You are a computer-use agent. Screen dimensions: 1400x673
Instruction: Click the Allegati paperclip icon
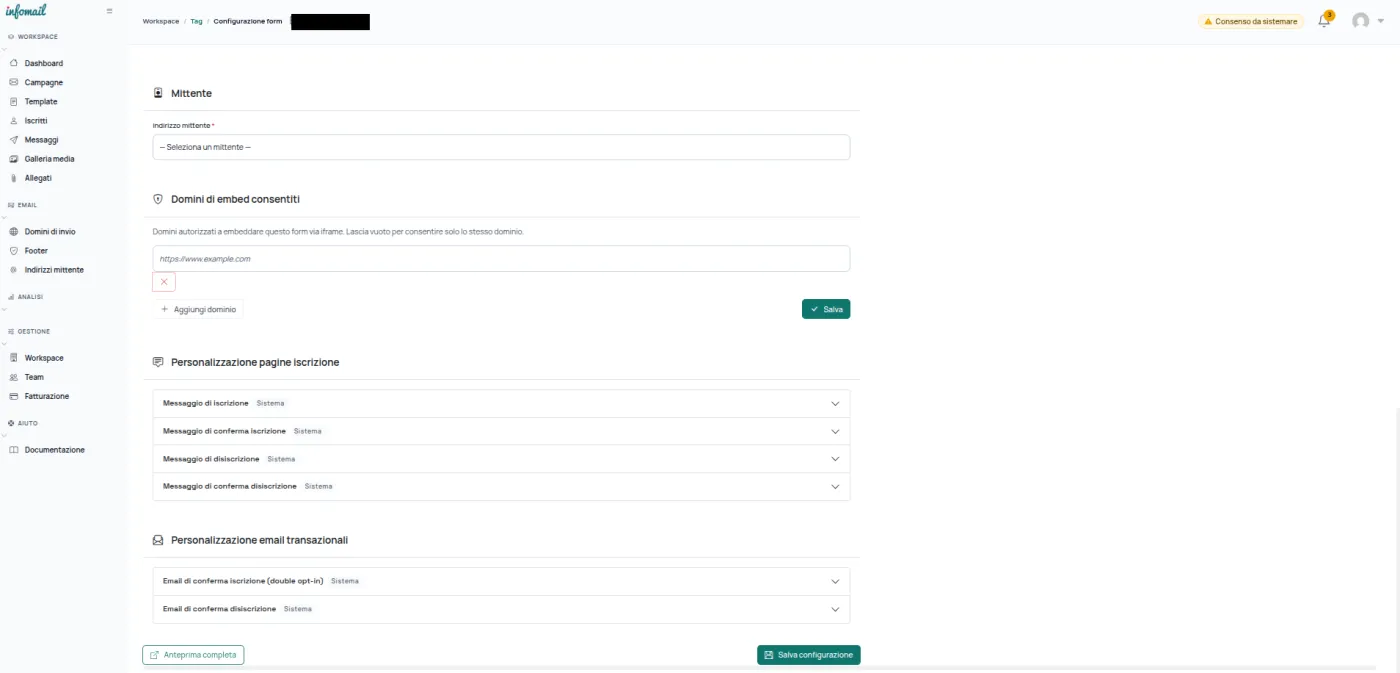(x=14, y=178)
